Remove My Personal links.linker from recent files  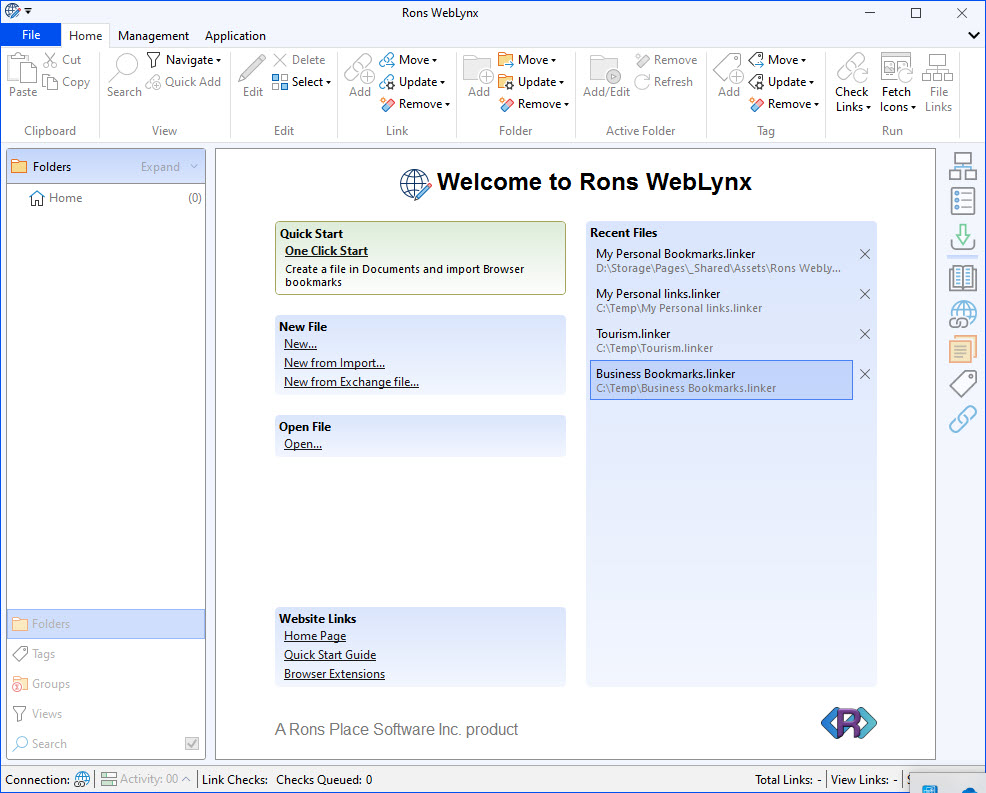(865, 294)
